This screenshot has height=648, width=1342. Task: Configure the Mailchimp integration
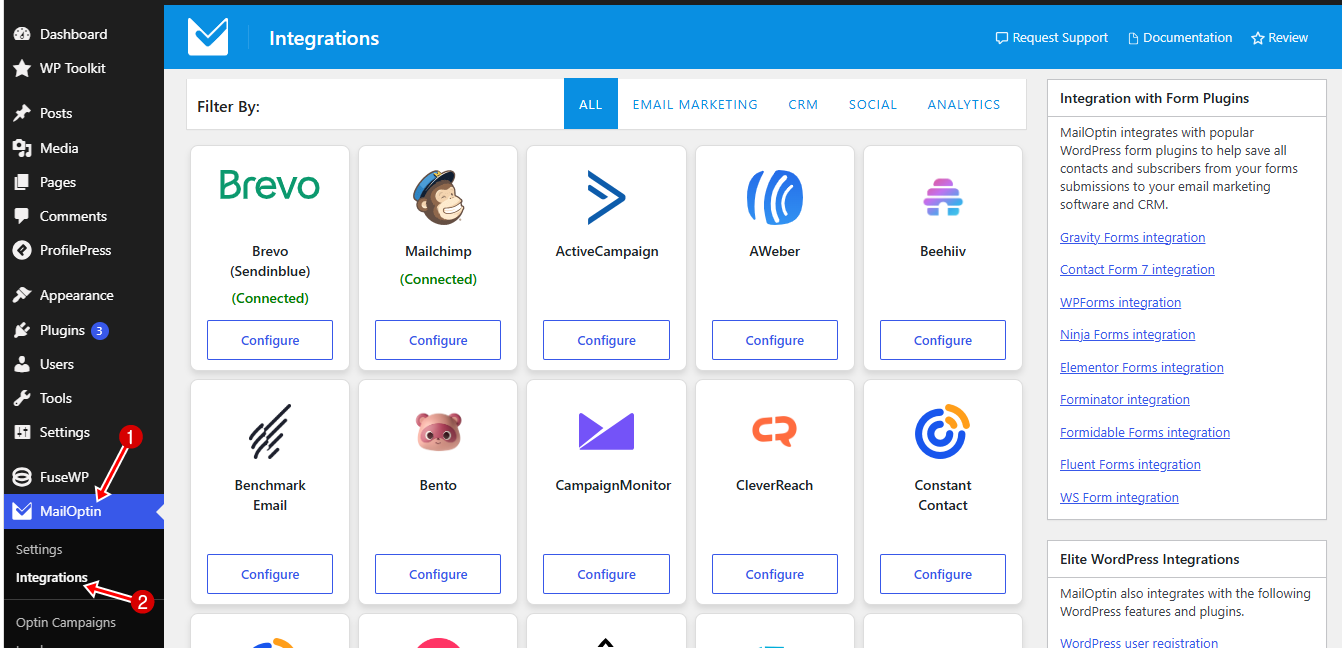pyautogui.click(x=438, y=340)
